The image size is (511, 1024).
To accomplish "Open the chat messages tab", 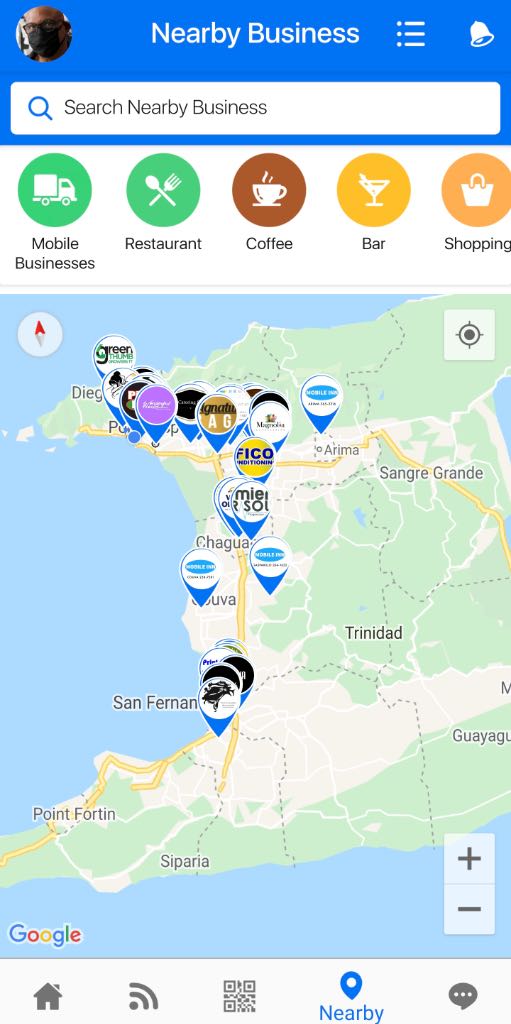I will pyautogui.click(x=463, y=997).
